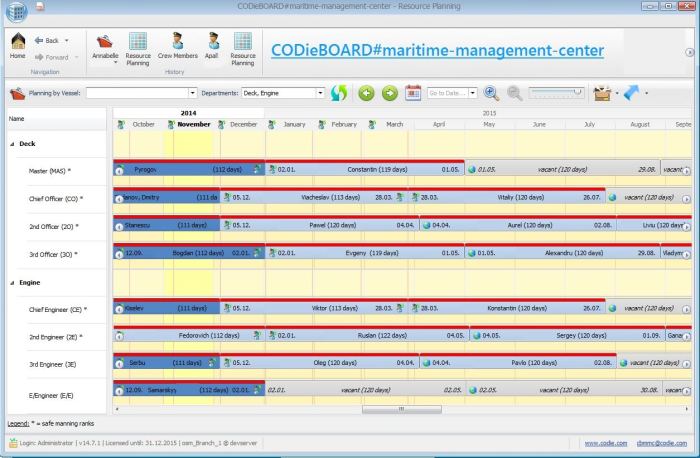Viewport: 700px width, 458px height.
Task: Select Evgeny (119 days) assignment bar
Action: 365,253
